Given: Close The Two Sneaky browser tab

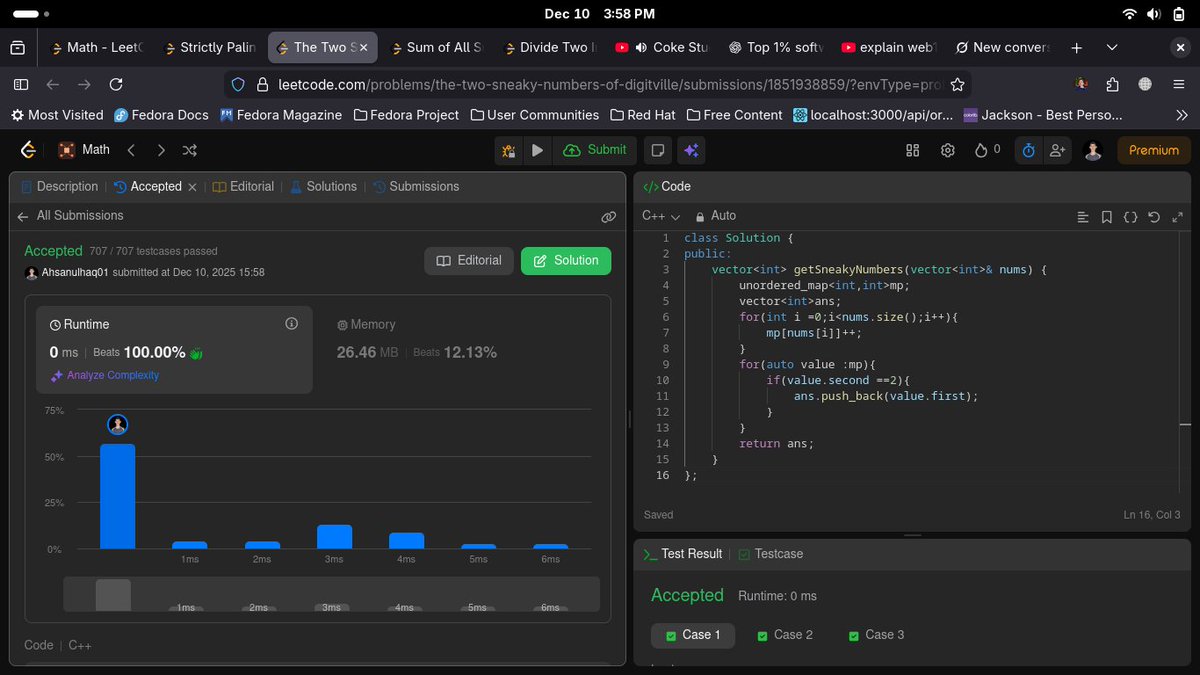Looking at the screenshot, I should [362, 47].
